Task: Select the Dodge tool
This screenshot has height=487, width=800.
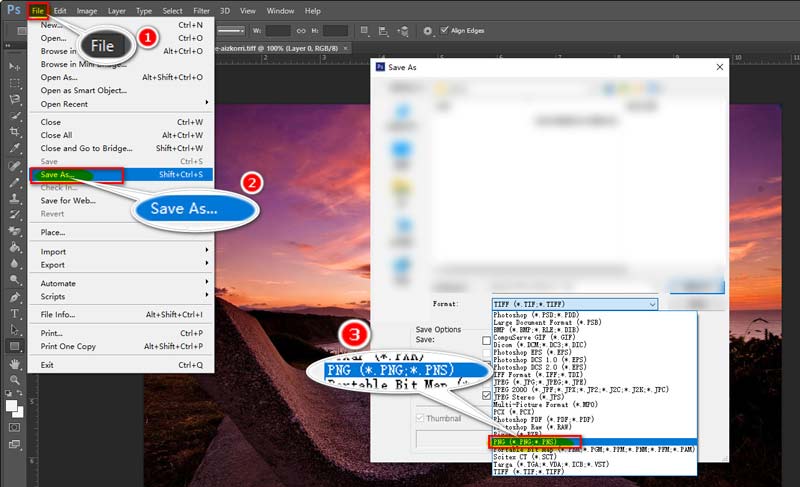Action: (14, 280)
